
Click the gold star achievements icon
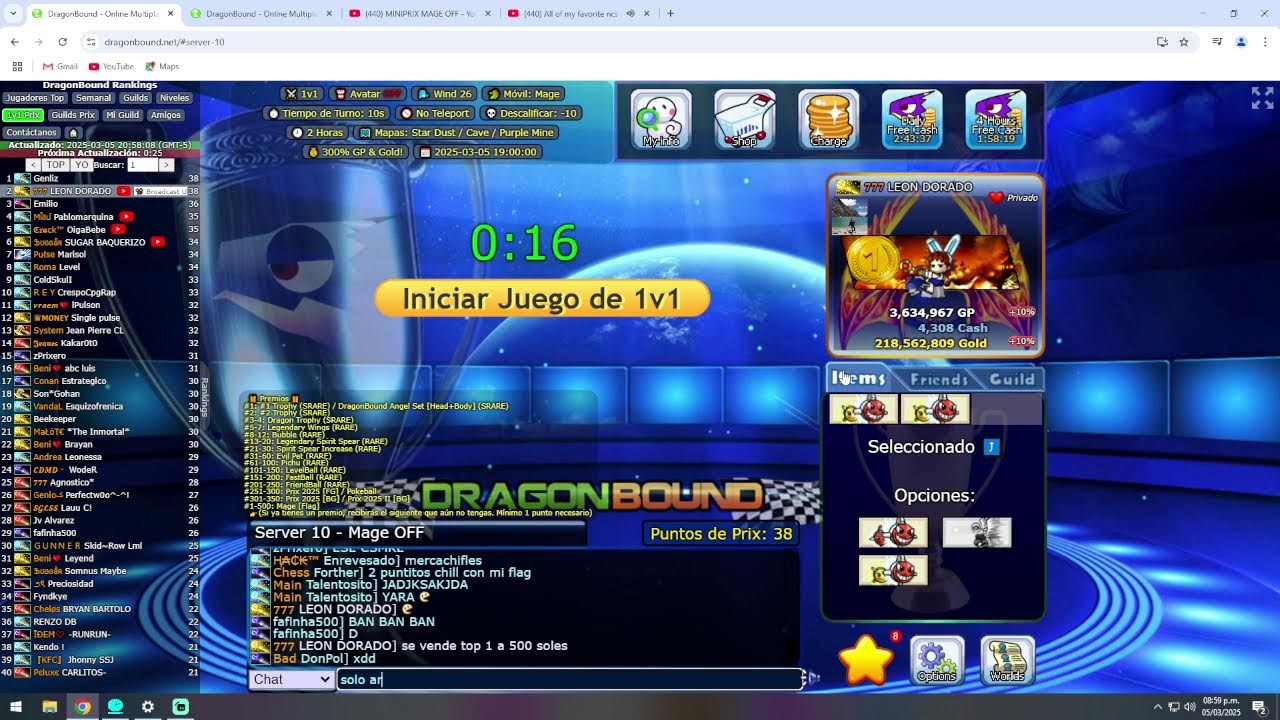tap(866, 659)
